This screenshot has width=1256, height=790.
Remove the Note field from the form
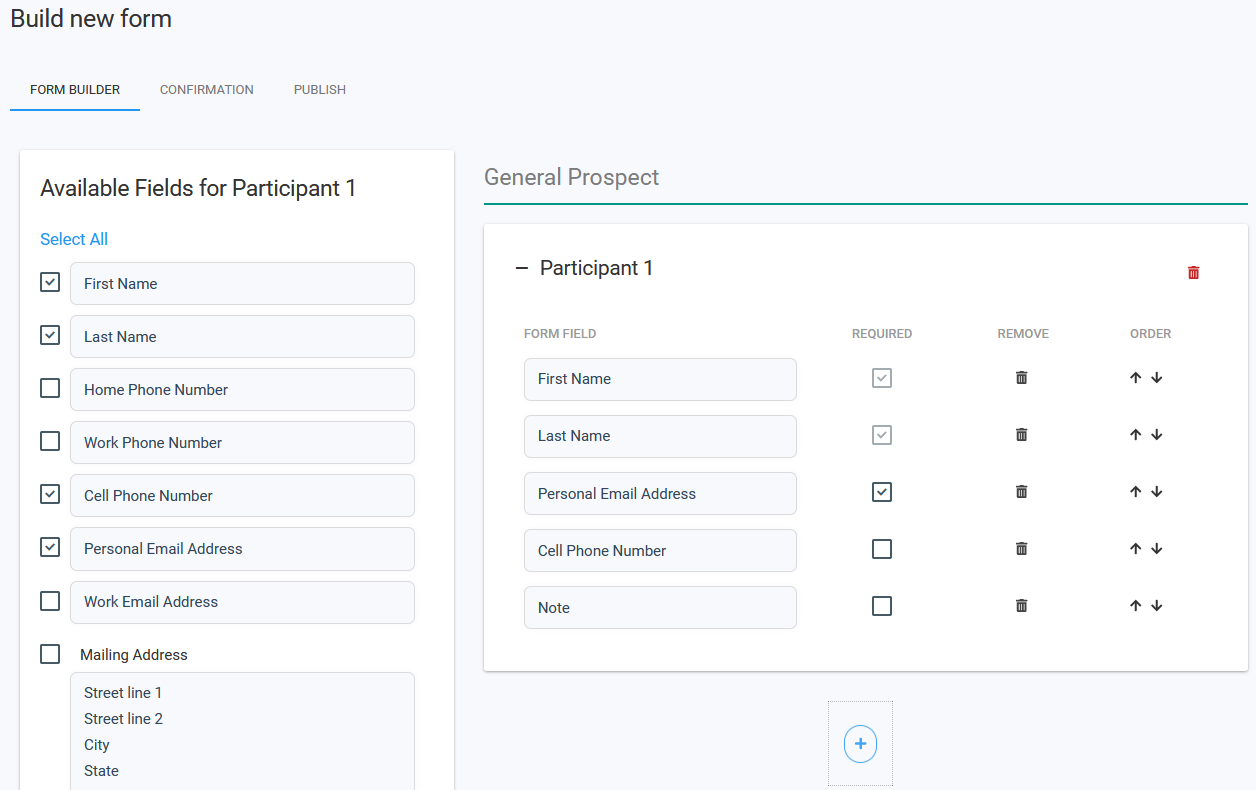(x=1021, y=605)
